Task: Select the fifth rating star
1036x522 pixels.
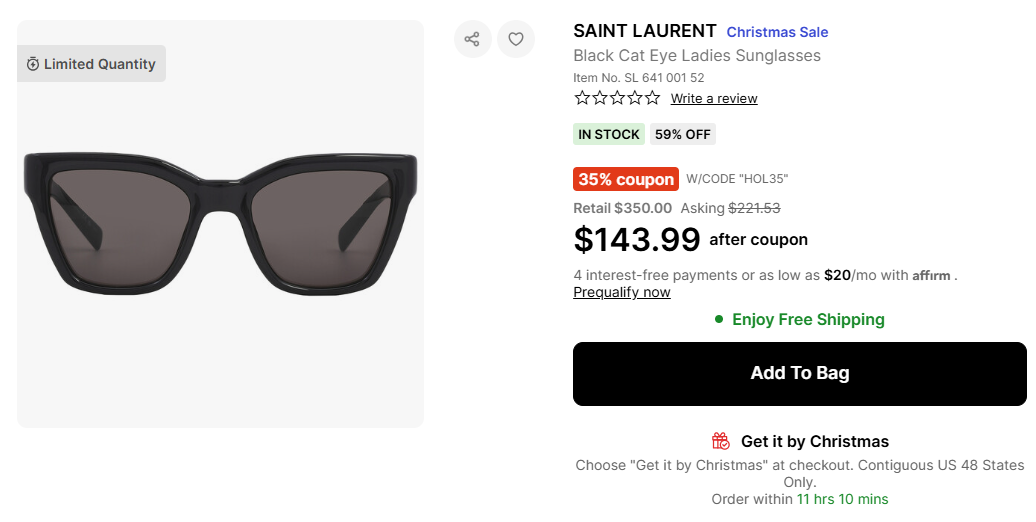Action: [652, 98]
